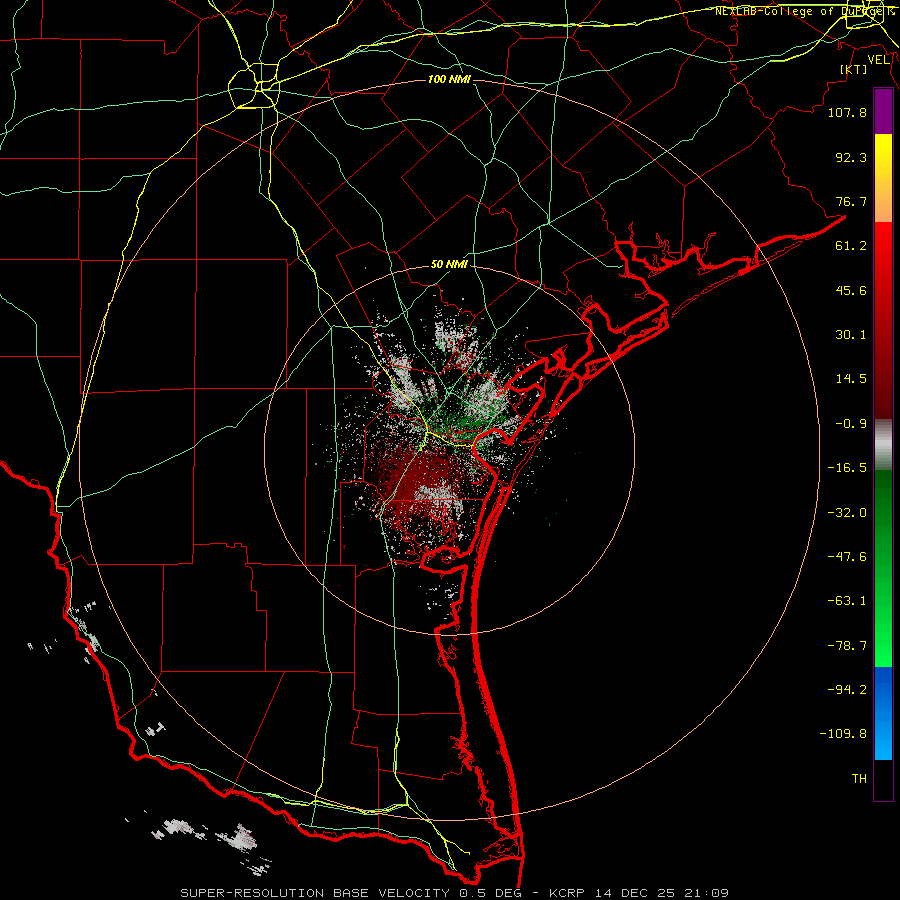
Task: Select the 14.5 scale value
Action: [x=851, y=379]
